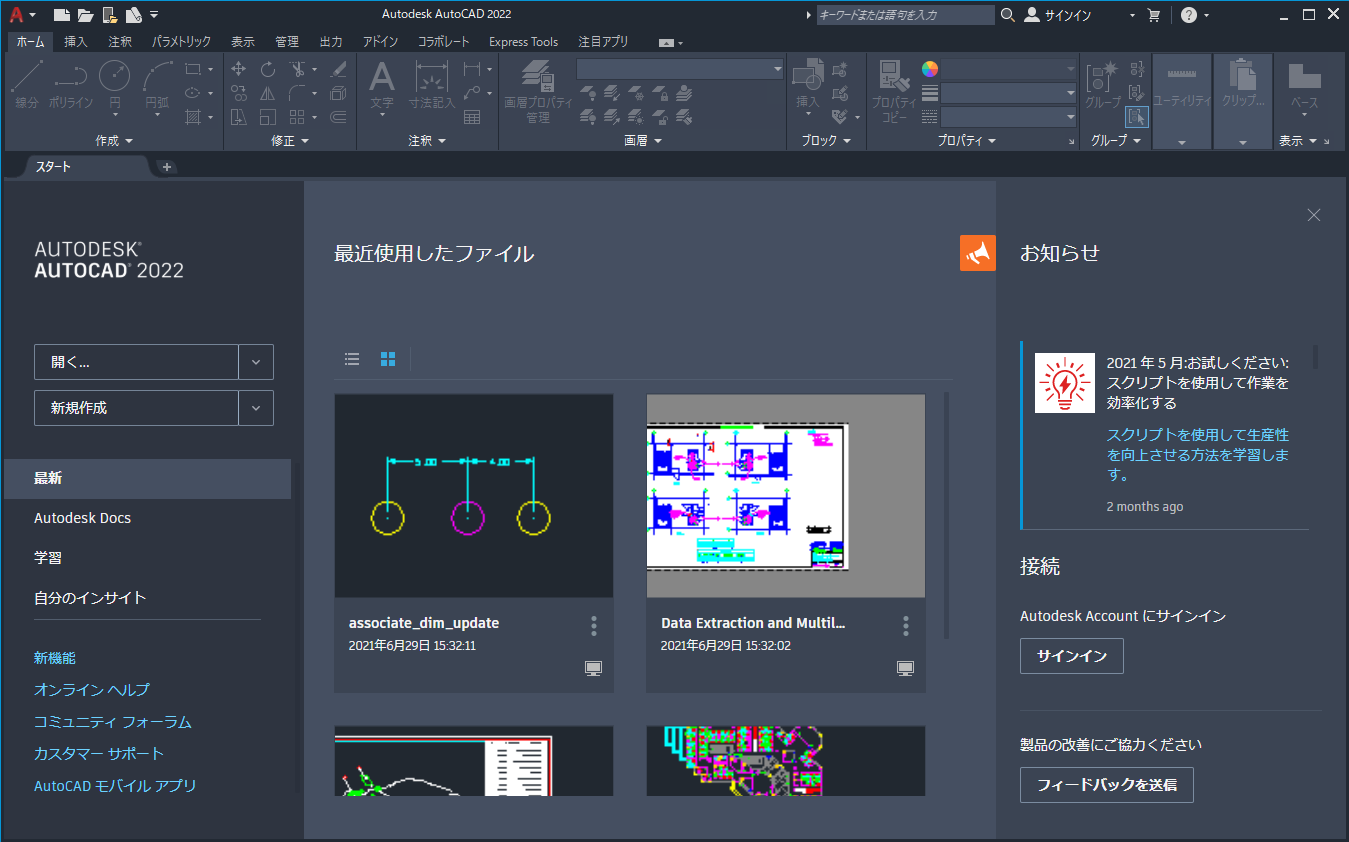Open the コミュニティ フォーラム link
1349x842 pixels.
point(113,722)
